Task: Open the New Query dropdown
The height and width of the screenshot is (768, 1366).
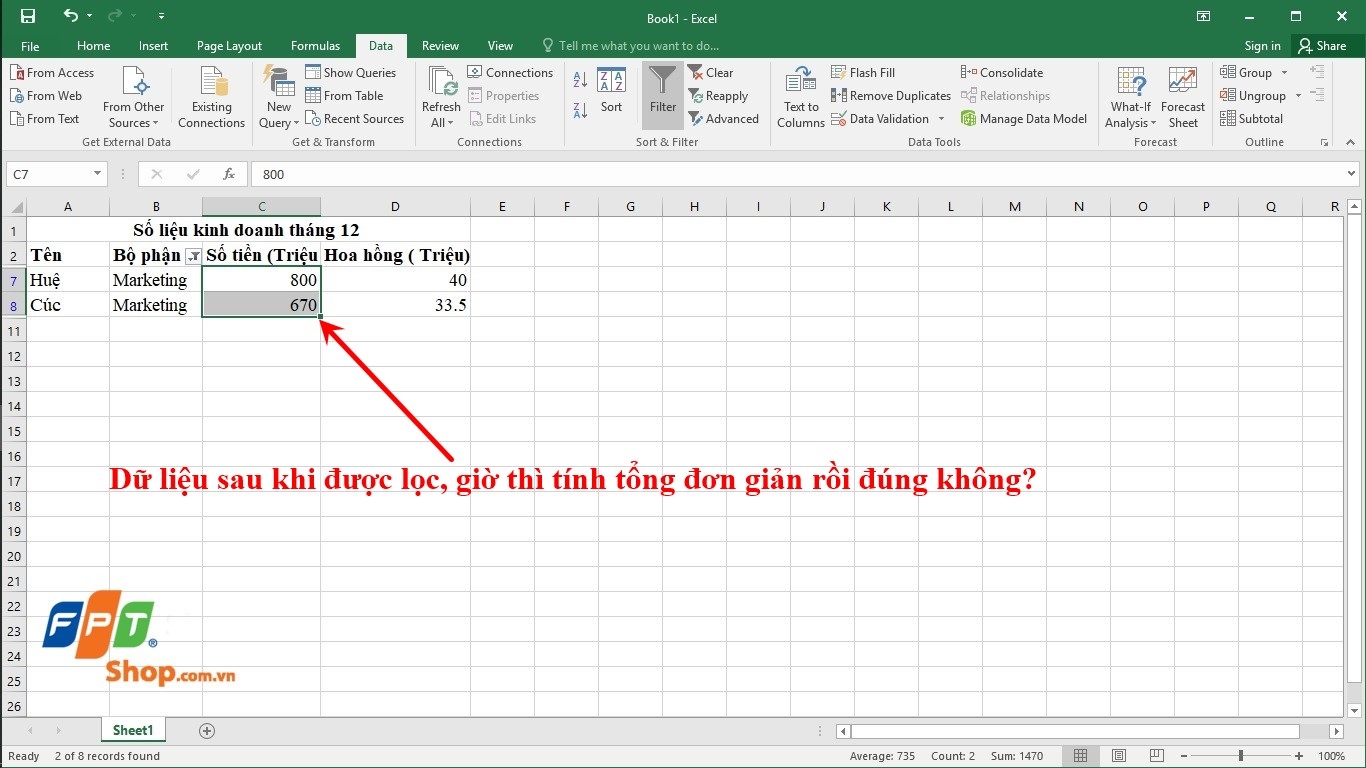Action: pos(278,97)
